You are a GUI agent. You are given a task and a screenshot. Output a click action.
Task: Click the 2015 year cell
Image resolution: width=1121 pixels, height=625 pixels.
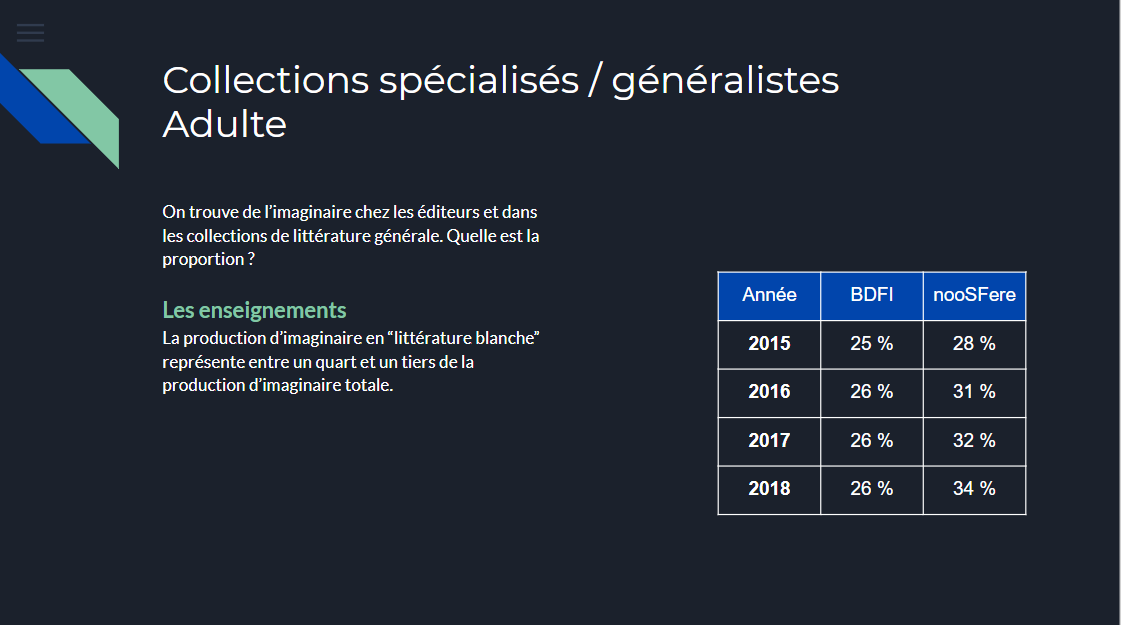pos(769,344)
